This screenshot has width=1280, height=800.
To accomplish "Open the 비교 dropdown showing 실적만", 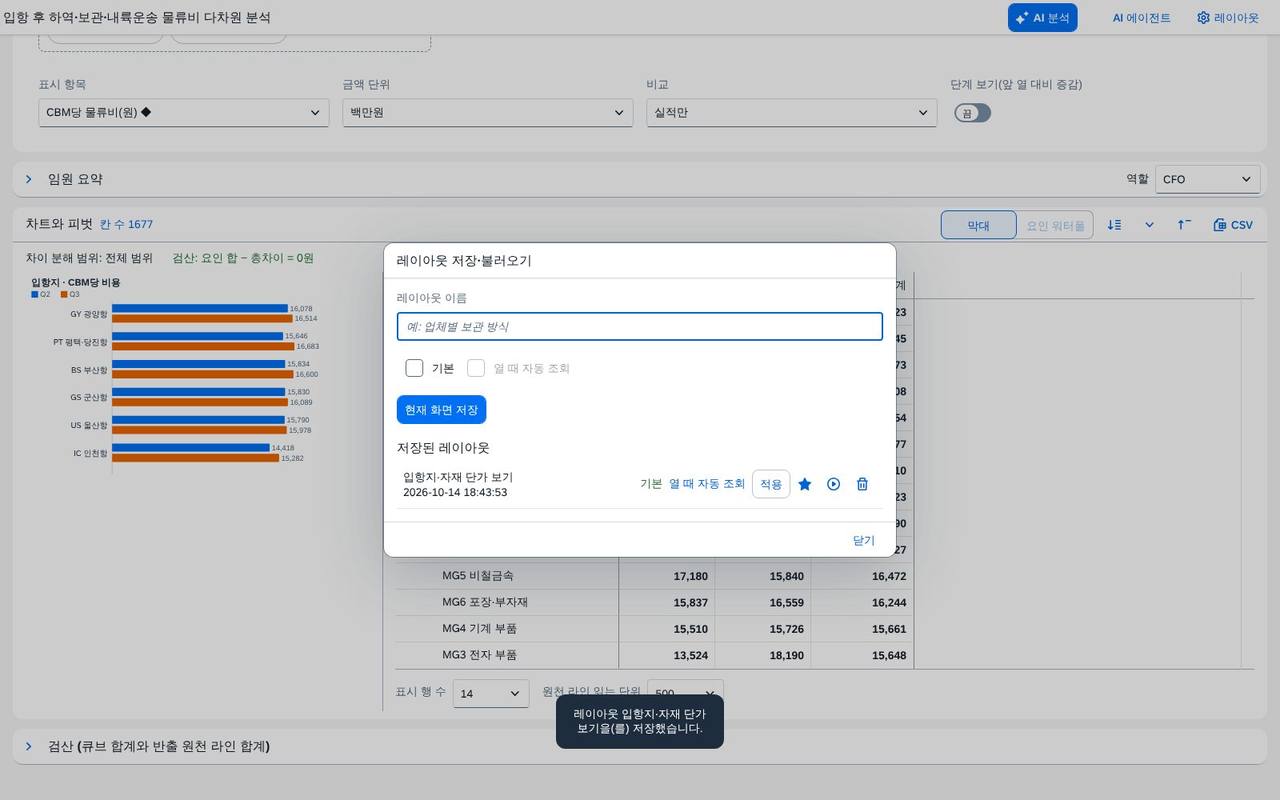I will 792,113.
